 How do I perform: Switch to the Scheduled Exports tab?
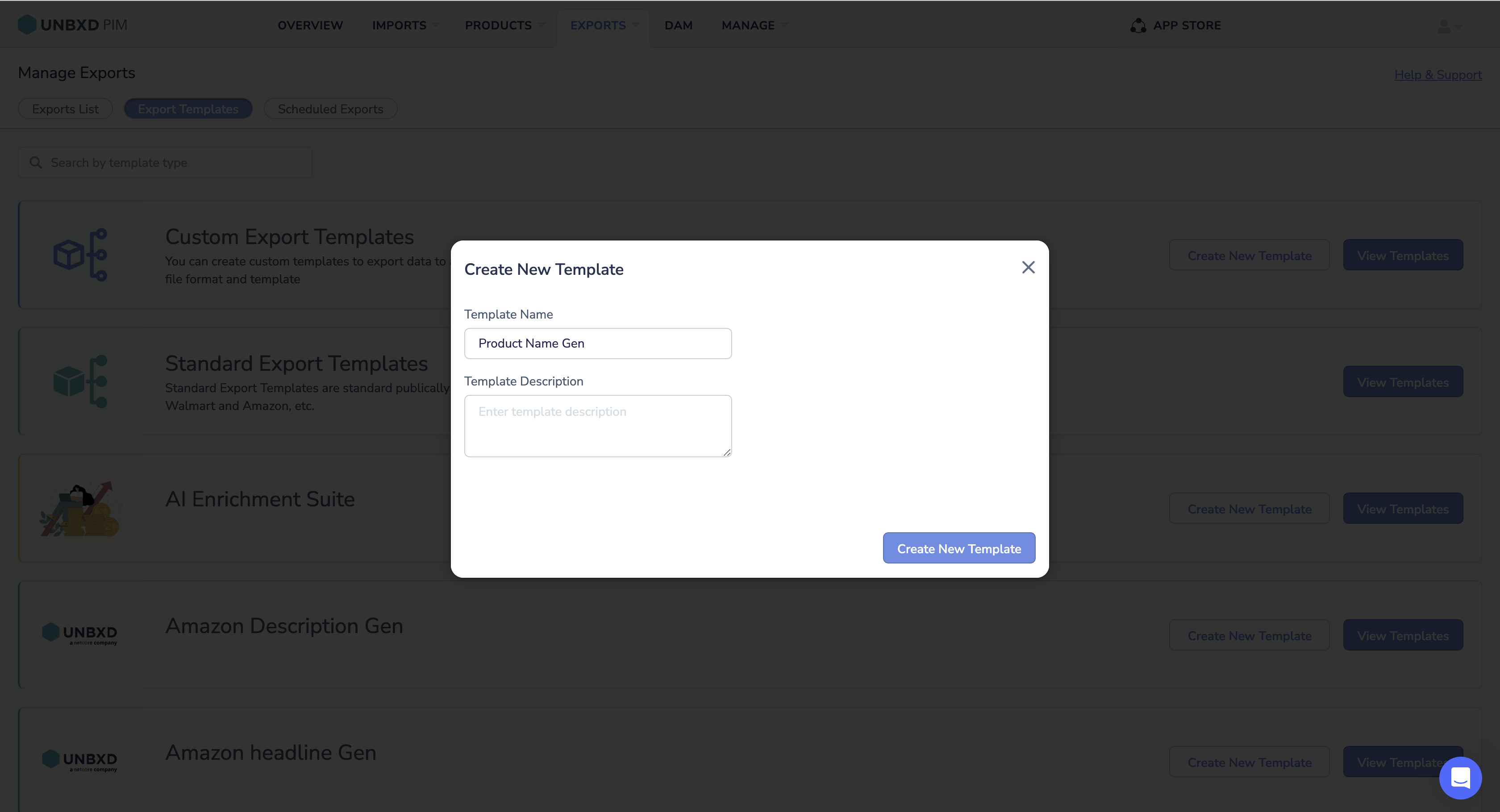click(x=330, y=109)
